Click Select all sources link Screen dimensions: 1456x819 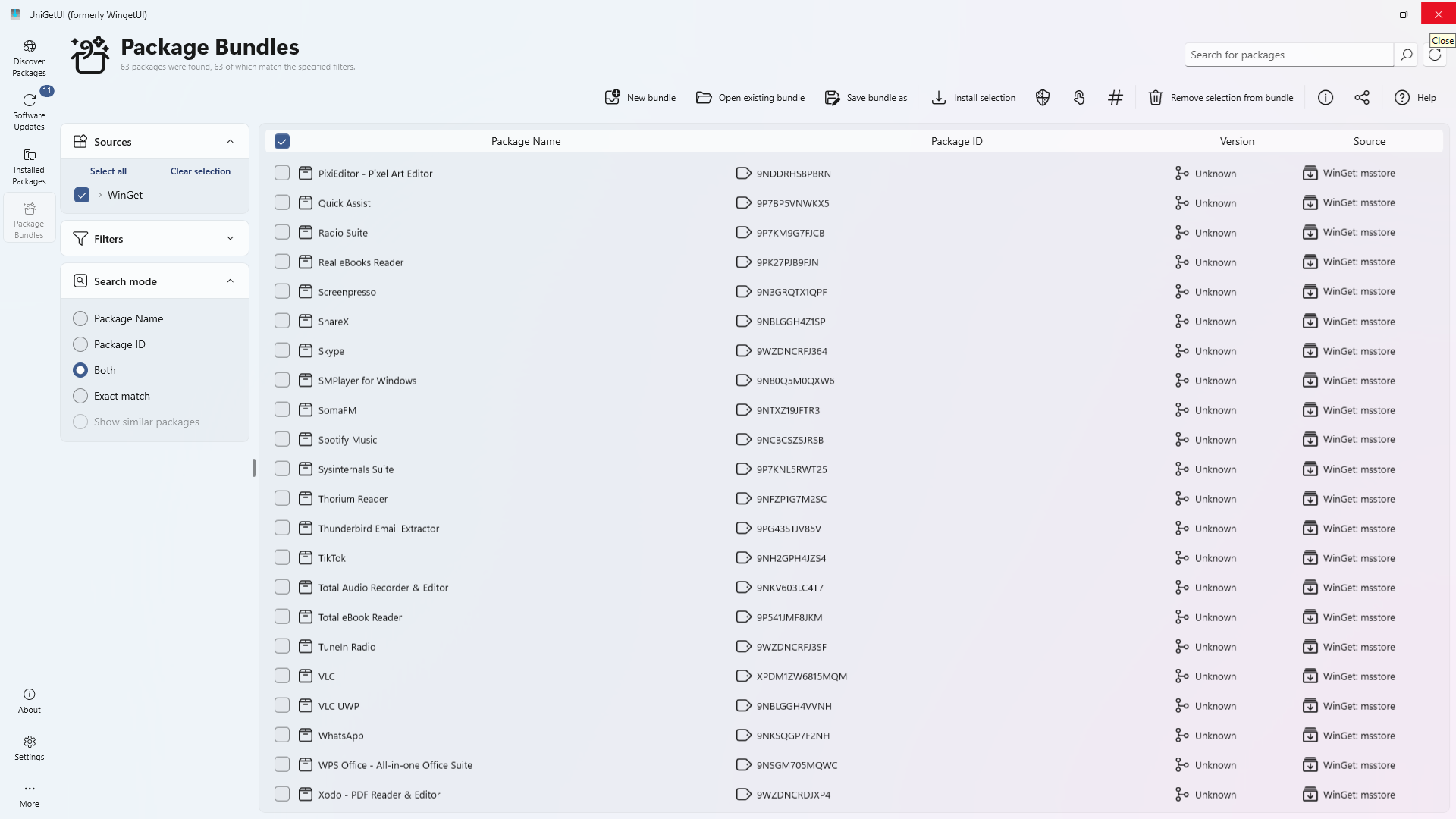tap(108, 171)
